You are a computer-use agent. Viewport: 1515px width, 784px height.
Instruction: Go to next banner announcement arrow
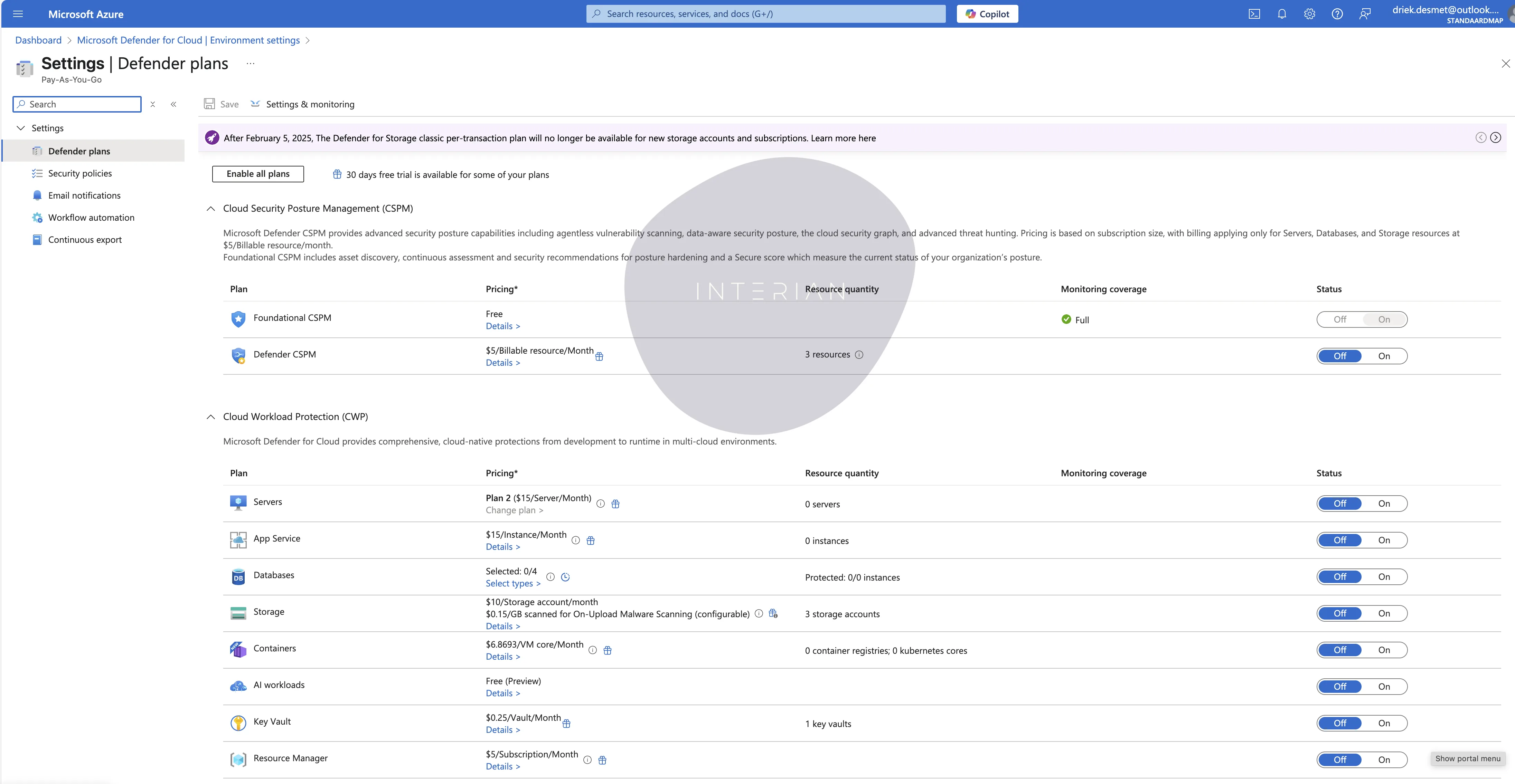1496,137
